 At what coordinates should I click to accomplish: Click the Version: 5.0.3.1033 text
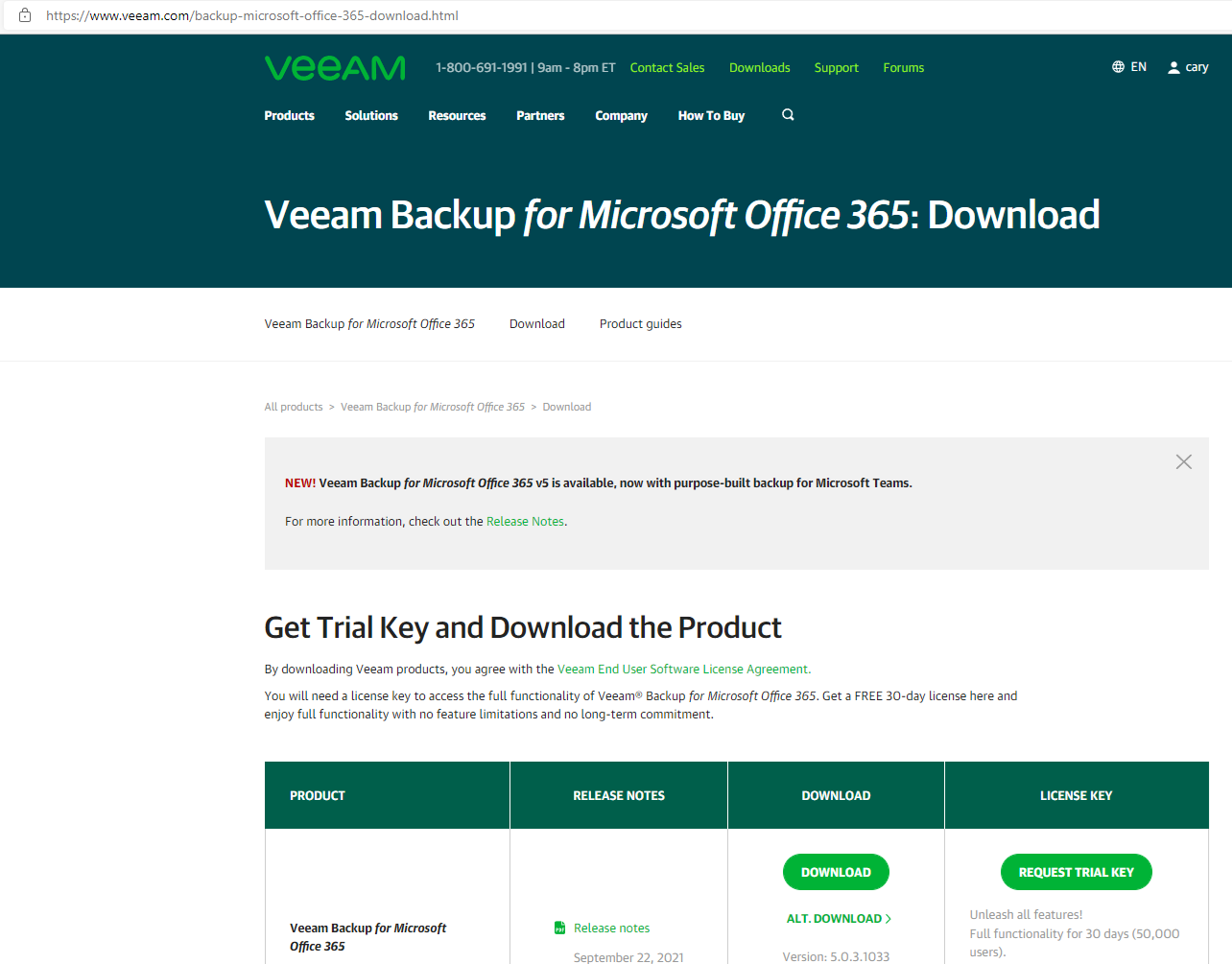pyautogui.click(x=836, y=957)
